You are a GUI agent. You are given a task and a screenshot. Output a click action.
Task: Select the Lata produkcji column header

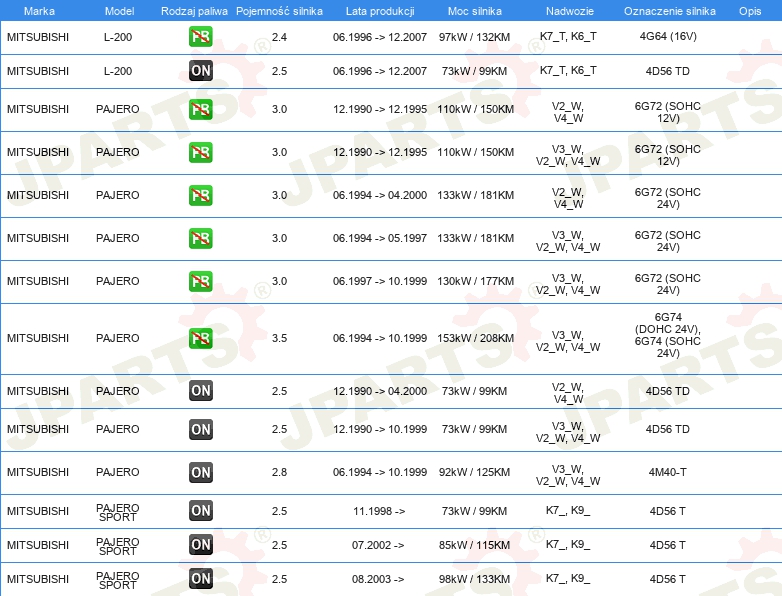tap(378, 10)
